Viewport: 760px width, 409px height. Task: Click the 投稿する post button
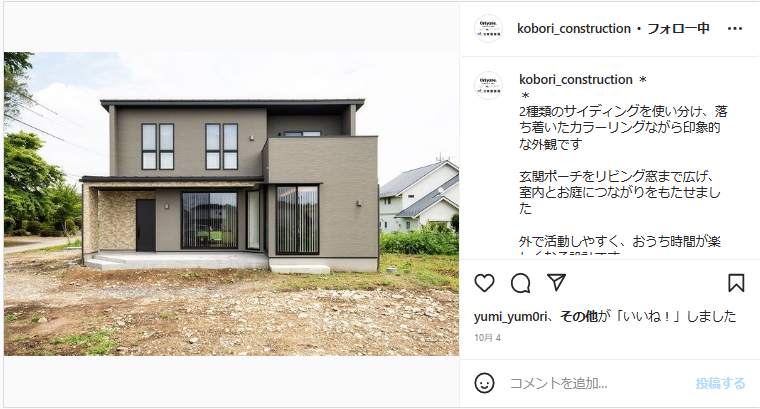(720, 383)
